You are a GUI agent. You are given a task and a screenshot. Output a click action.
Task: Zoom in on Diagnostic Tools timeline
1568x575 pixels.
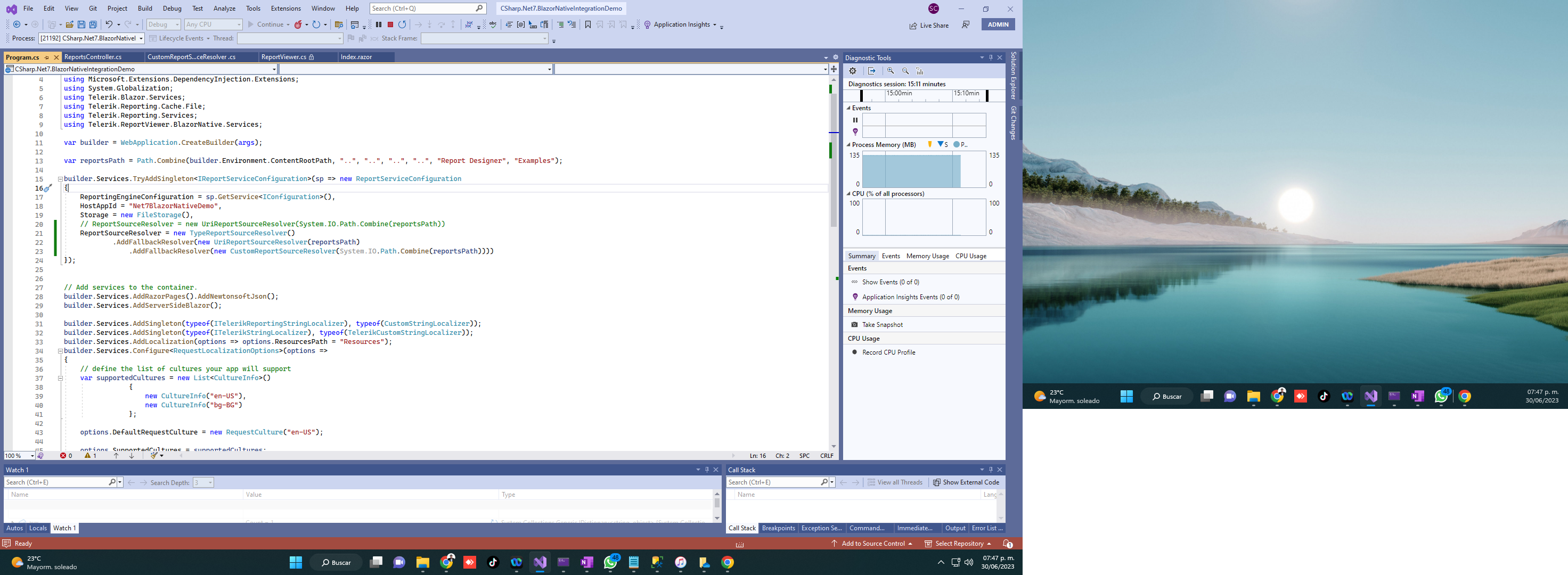891,71
